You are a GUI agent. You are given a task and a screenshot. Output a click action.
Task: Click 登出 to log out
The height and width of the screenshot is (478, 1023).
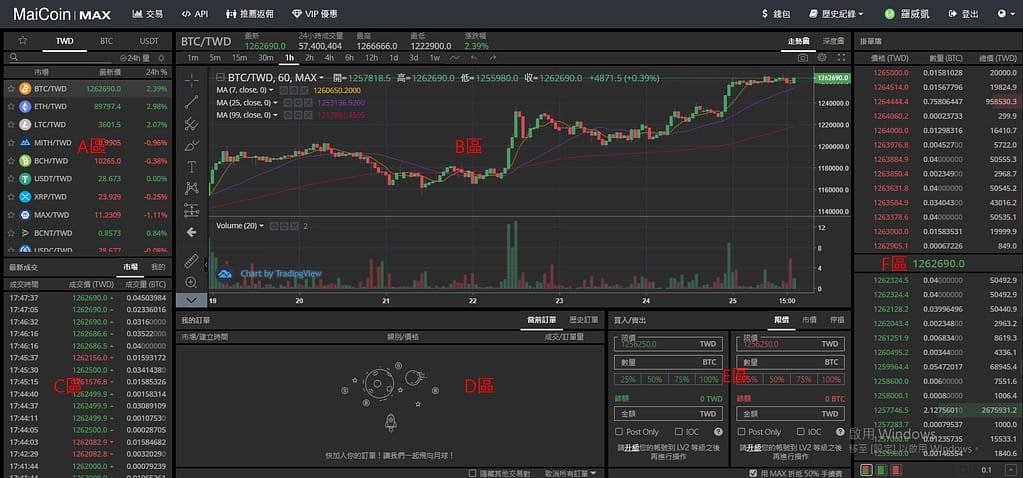click(964, 14)
